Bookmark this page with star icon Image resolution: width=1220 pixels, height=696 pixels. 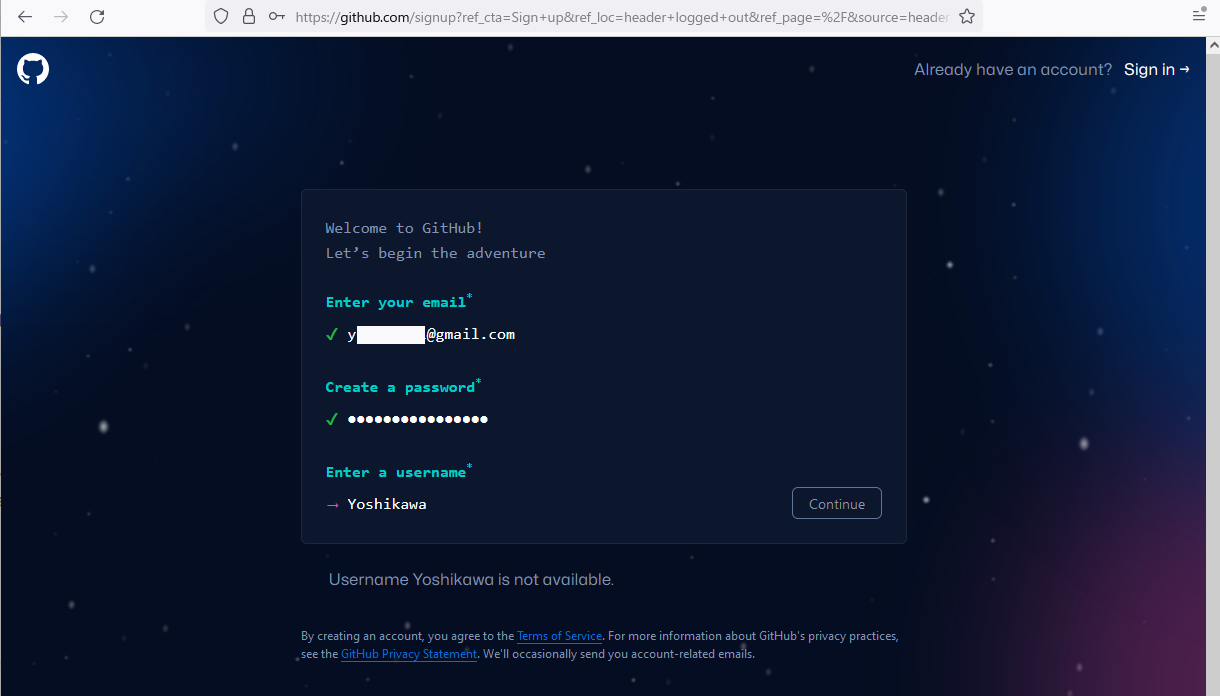[966, 16]
